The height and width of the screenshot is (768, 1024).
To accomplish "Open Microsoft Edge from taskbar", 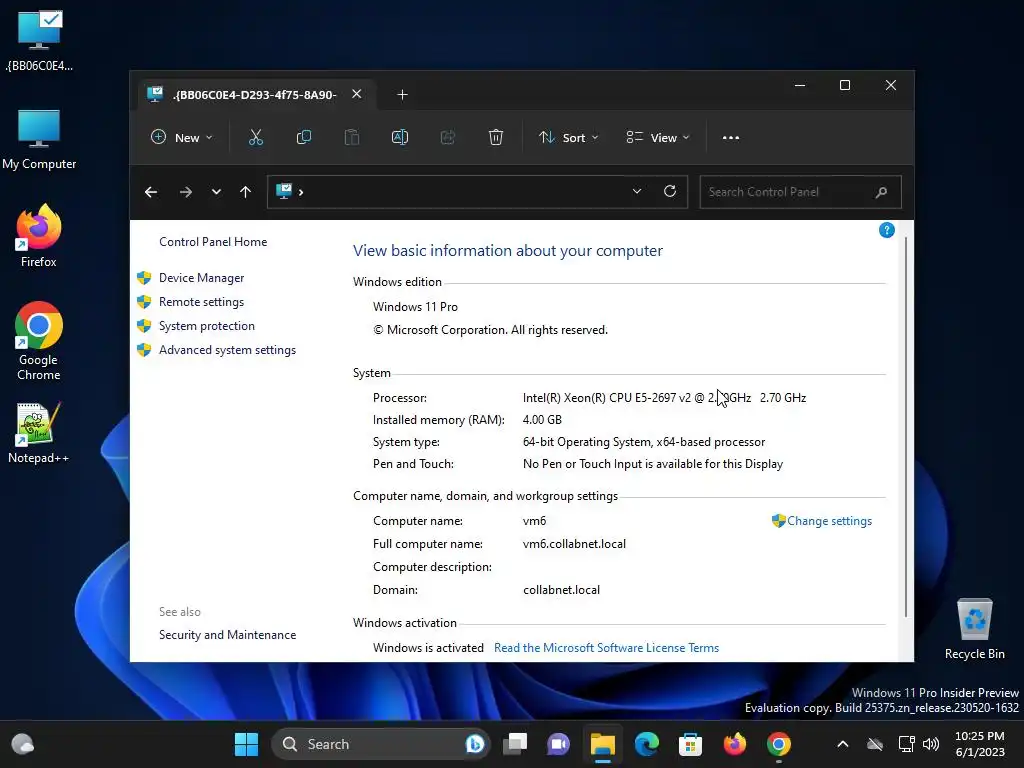I will [647, 744].
